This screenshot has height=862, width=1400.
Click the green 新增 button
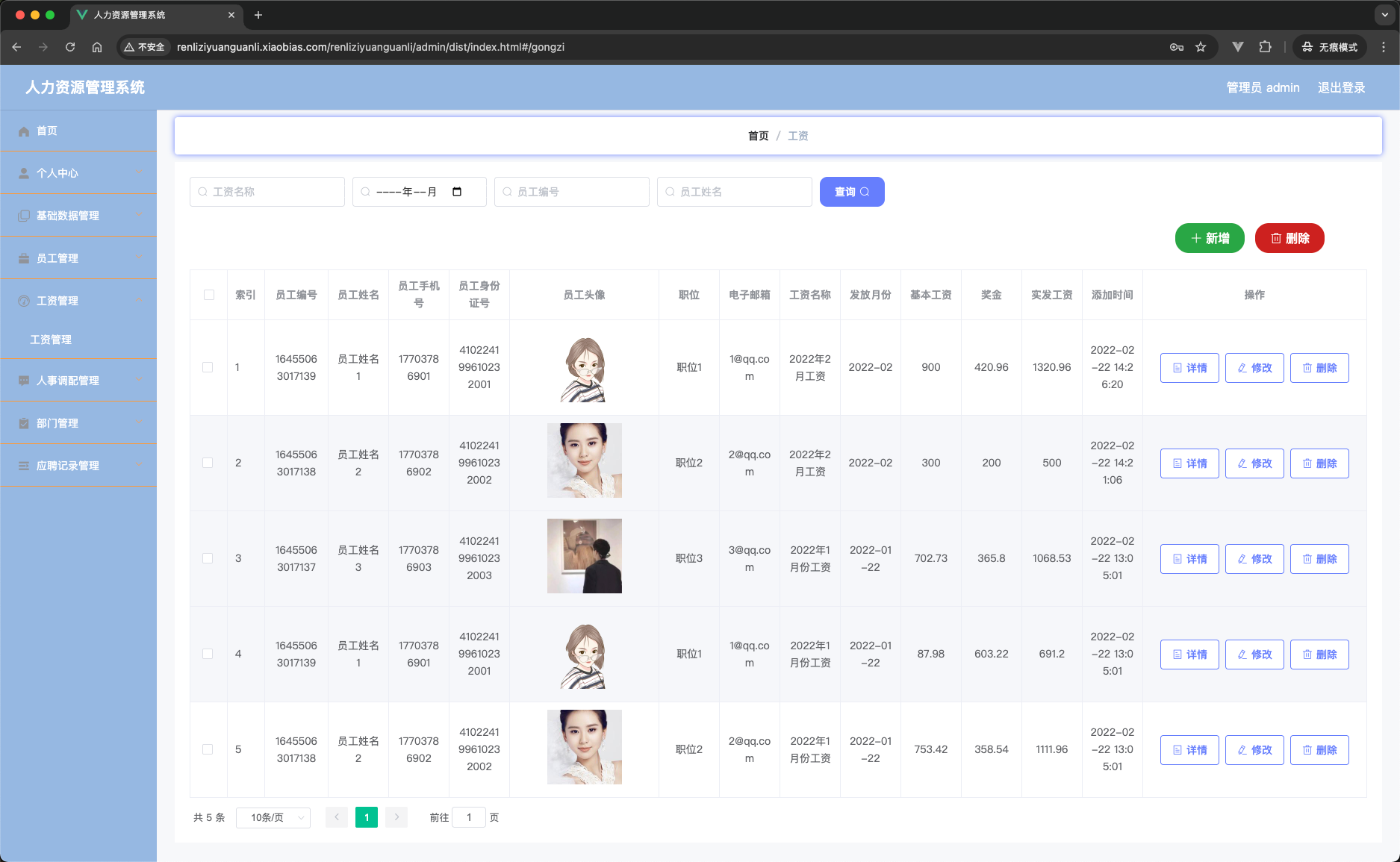(1210, 238)
